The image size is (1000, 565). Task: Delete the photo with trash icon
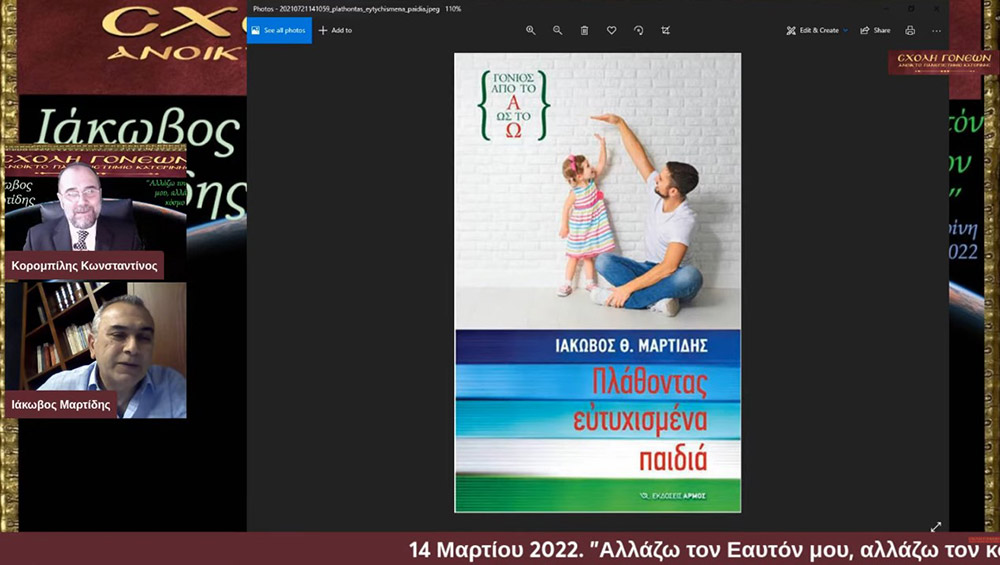pyautogui.click(x=584, y=30)
